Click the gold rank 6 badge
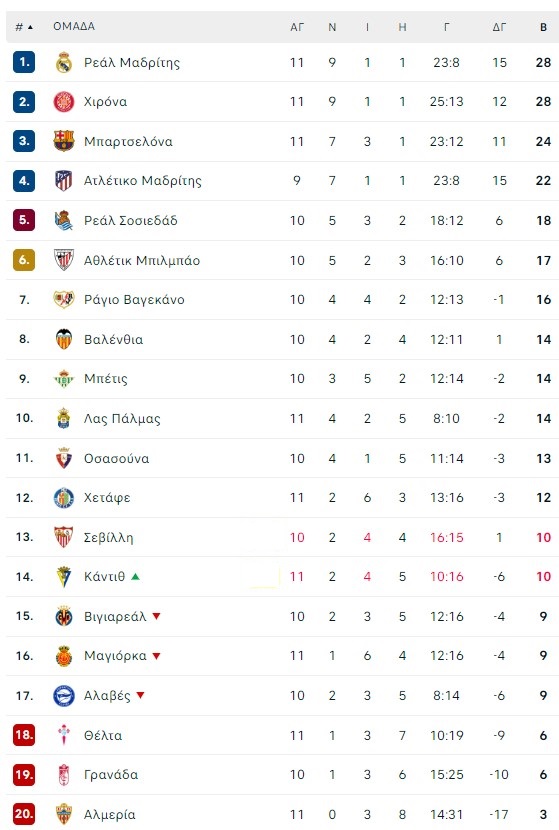Image resolution: width=559 pixels, height=830 pixels. click(24, 260)
